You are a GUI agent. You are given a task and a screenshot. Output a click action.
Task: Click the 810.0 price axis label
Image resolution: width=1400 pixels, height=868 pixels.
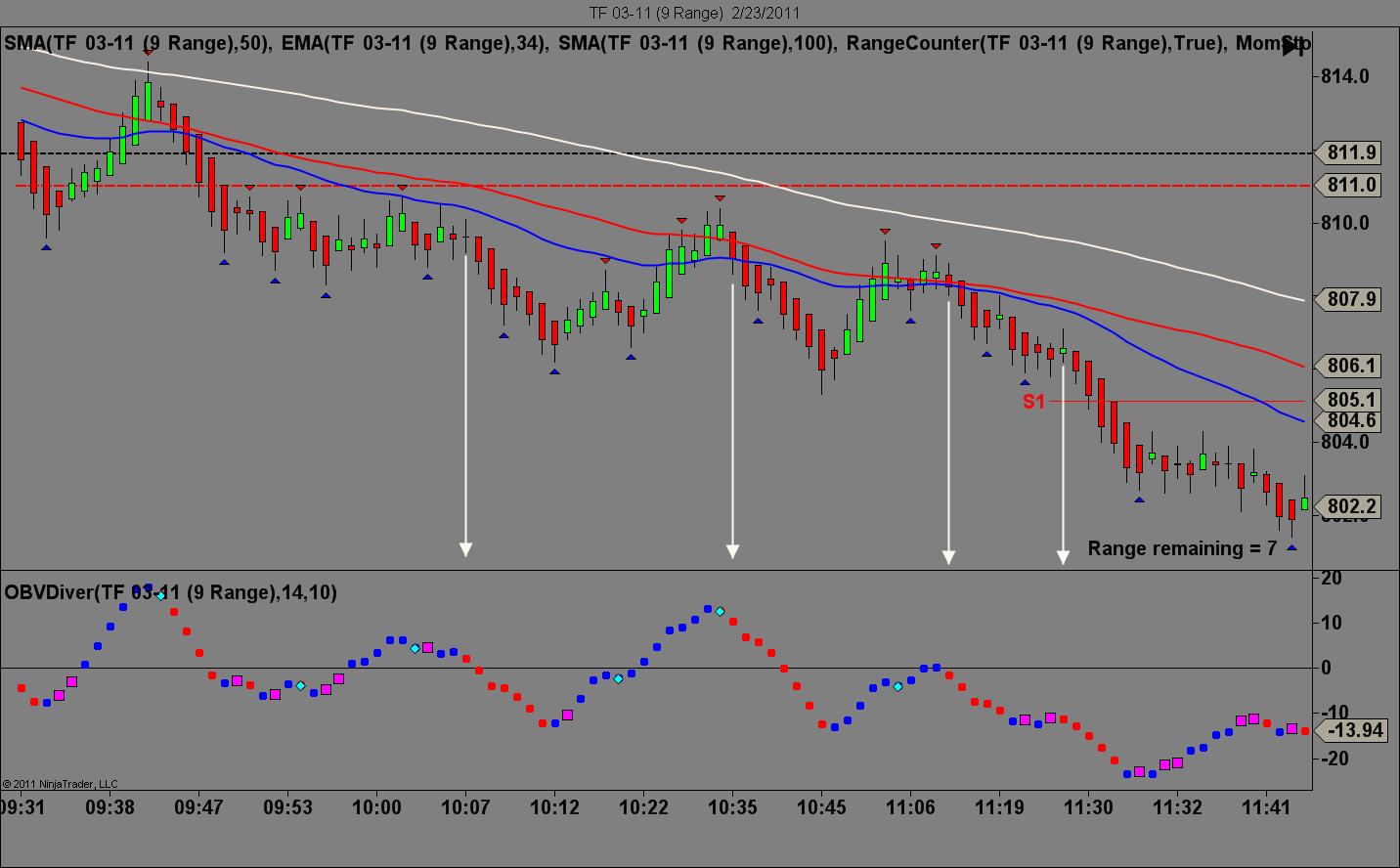coord(1345,223)
